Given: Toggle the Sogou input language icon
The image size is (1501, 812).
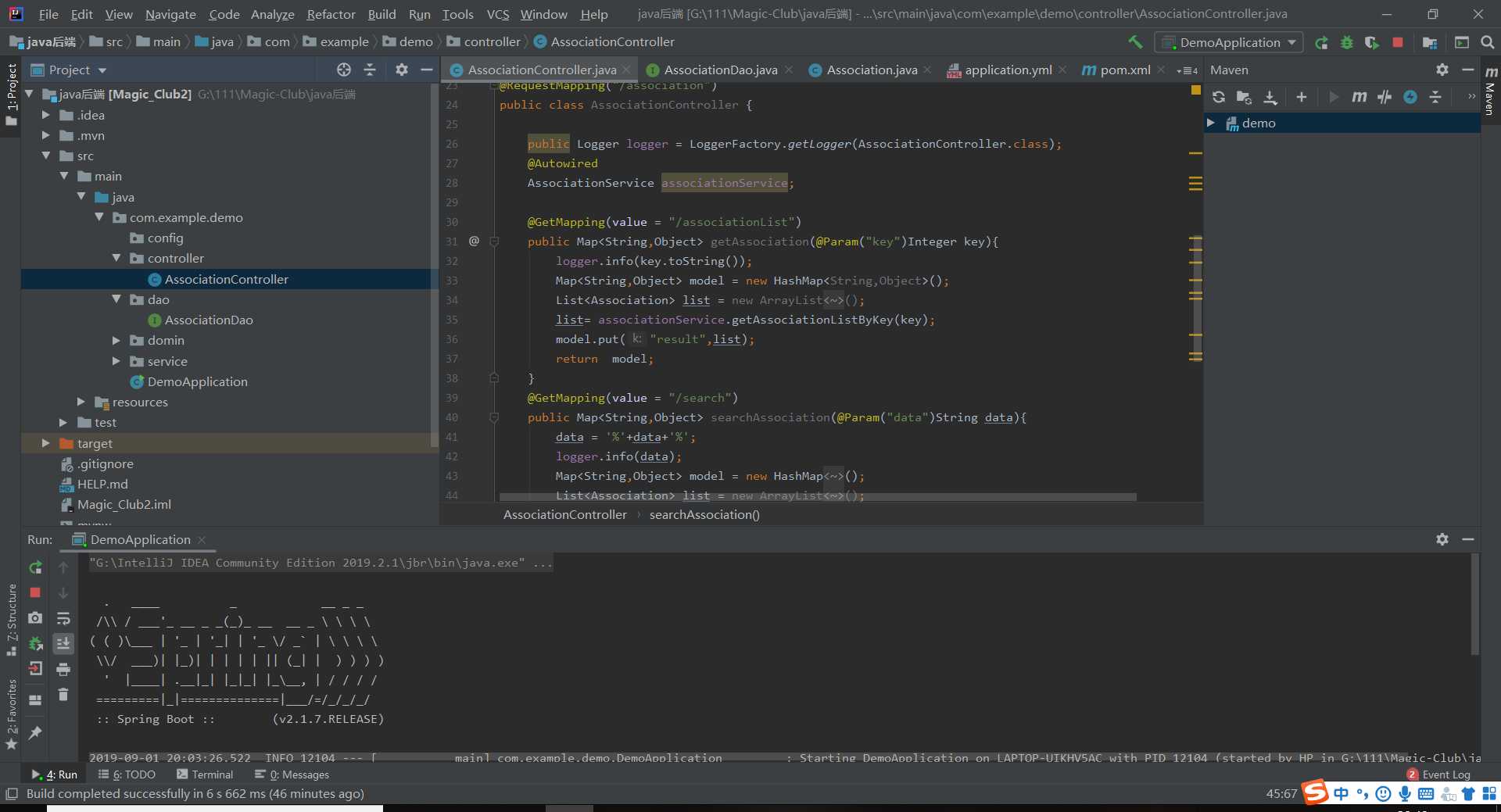Looking at the screenshot, I should 1341,794.
